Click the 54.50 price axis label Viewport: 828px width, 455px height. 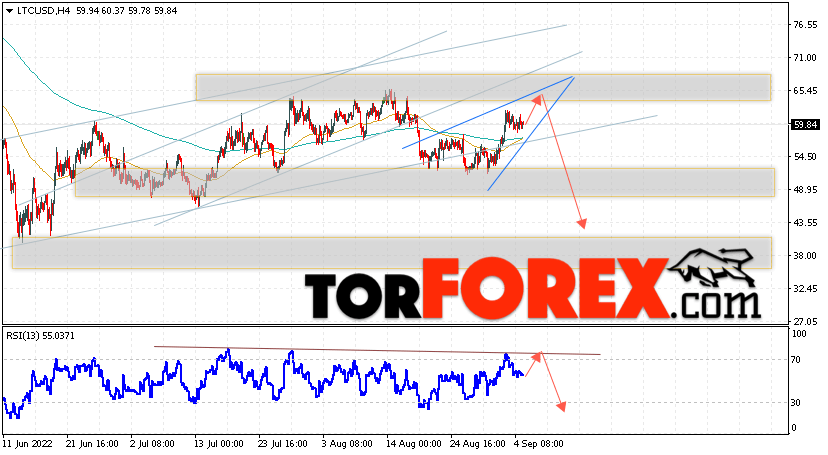(x=805, y=157)
